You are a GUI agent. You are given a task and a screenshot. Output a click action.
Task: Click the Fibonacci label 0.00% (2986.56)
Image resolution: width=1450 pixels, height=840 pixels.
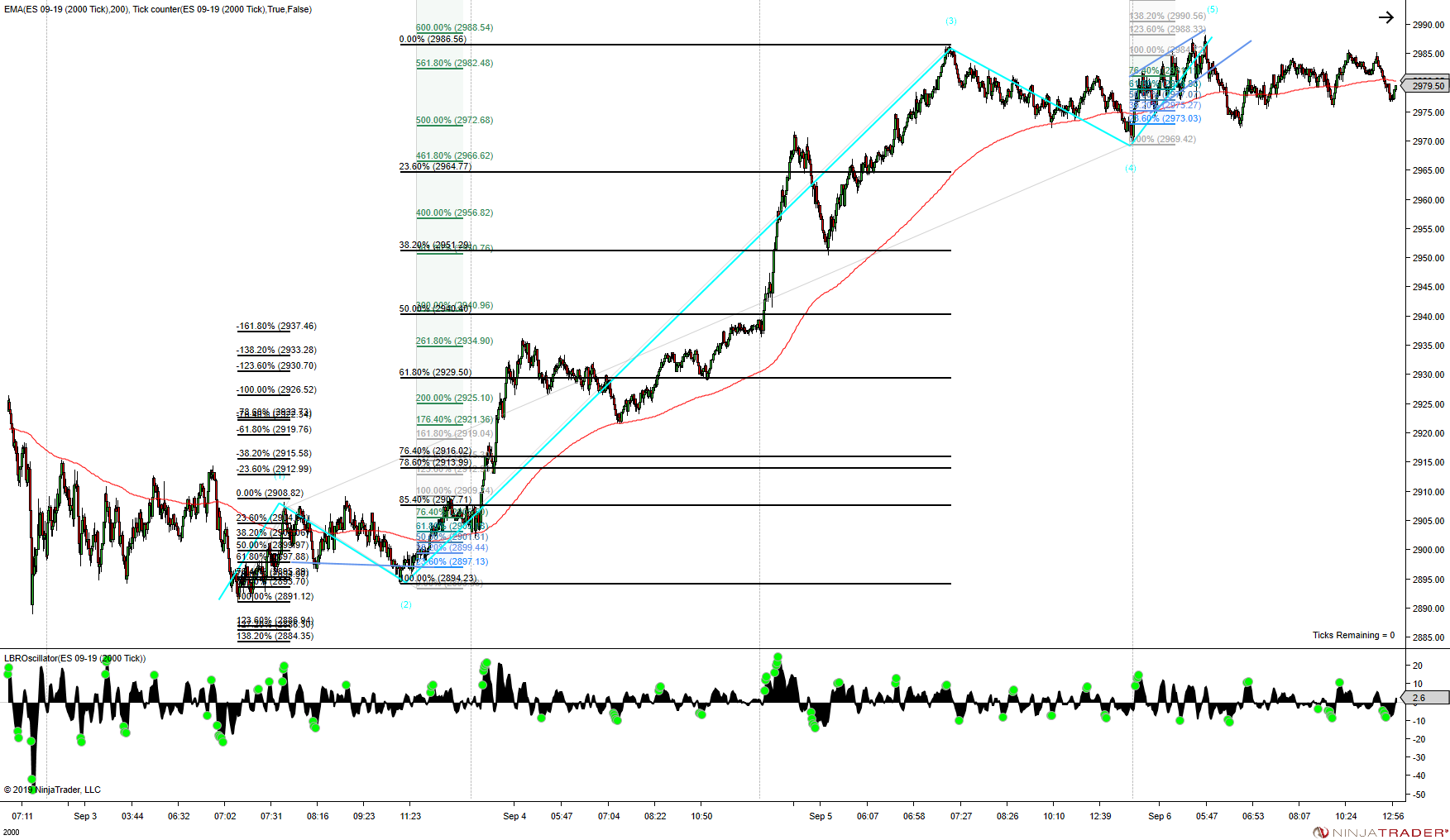pyautogui.click(x=433, y=39)
